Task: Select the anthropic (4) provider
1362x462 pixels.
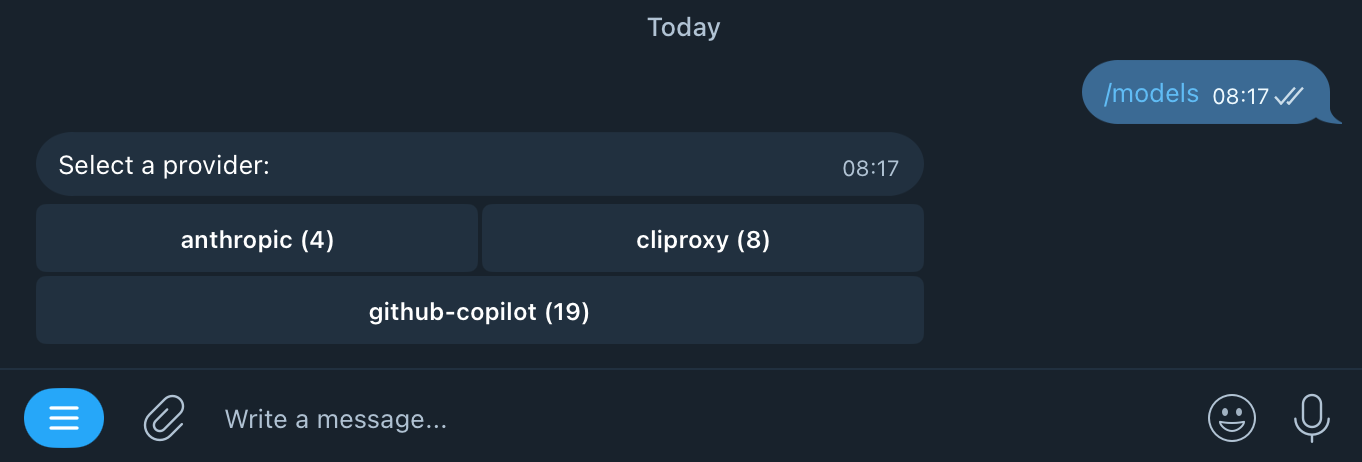Action: coord(257,239)
